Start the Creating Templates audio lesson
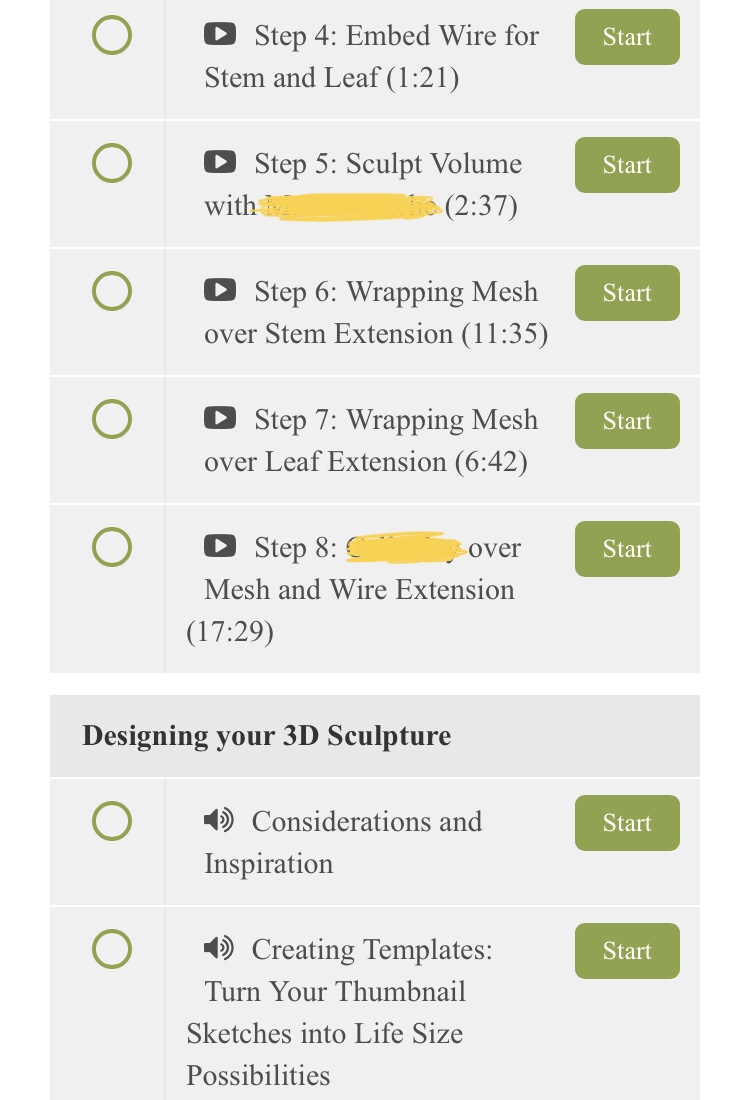The height and width of the screenshot is (1100, 750). click(x=627, y=951)
